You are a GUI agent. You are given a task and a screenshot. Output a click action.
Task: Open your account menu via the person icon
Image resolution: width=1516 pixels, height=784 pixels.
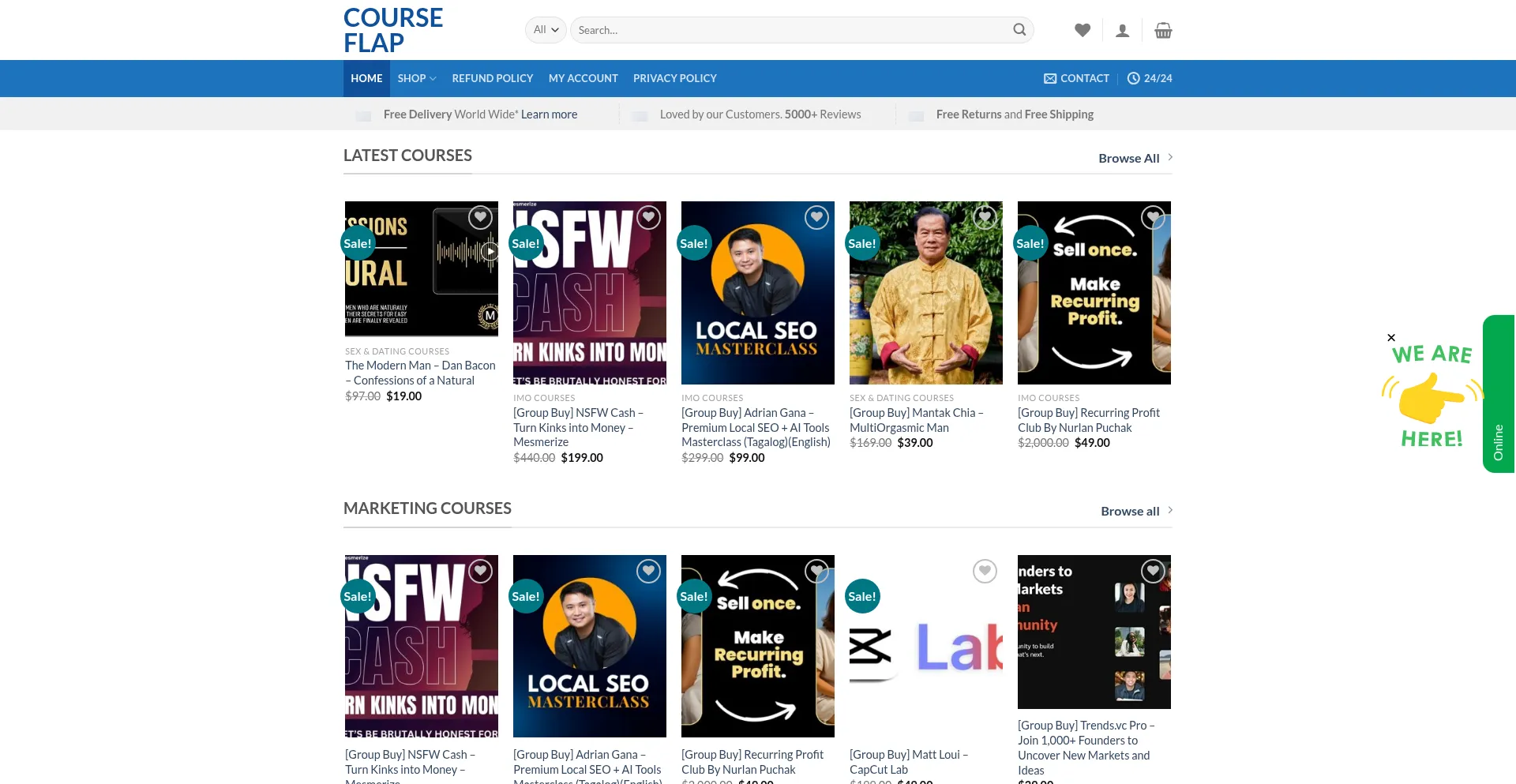coord(1122,29)
